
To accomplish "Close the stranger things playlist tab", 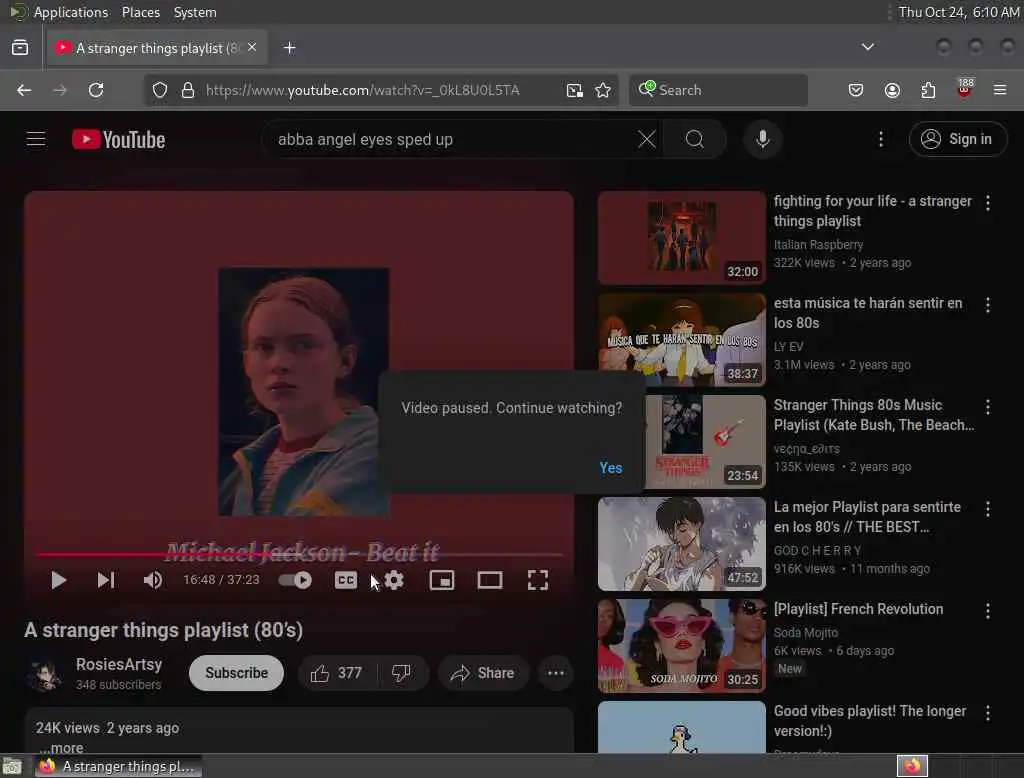I will point(252,48).
